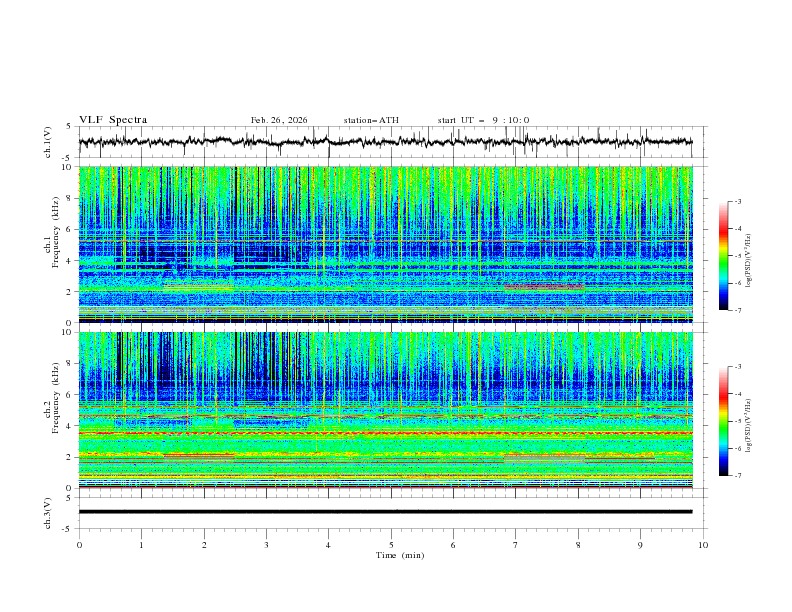Image resolution: width=792 pixels, height=612 pixels.
Task: Click the "-5" tick on ch.1 color bar
Action: 738,256
